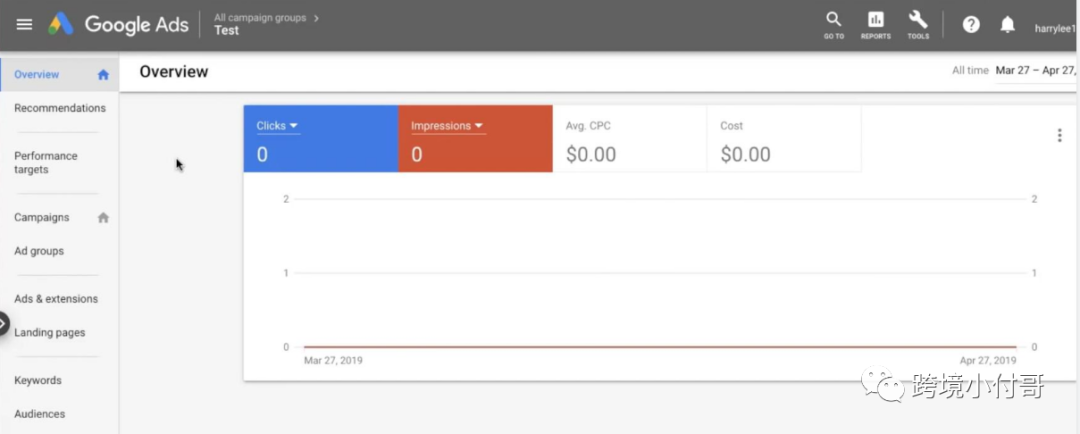Open the hamburger main menu

point(24,24)
